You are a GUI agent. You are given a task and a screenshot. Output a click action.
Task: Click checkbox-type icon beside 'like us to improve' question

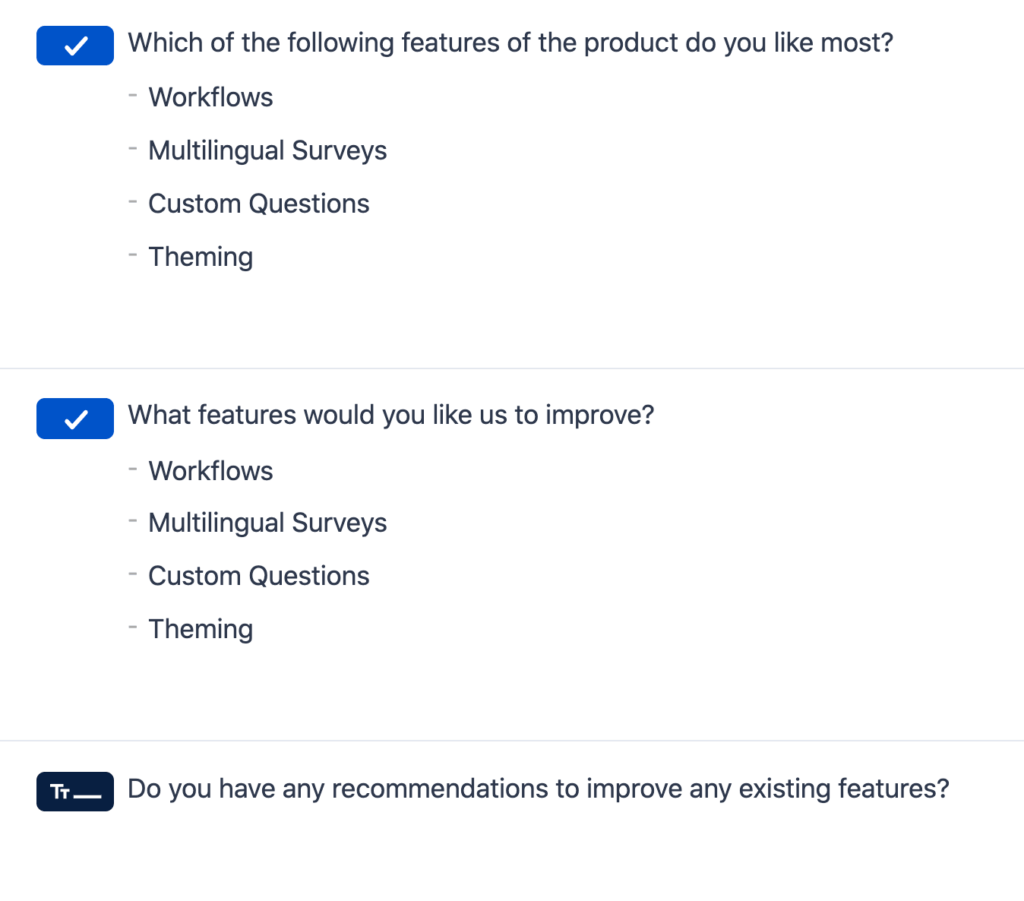coord(75,419)
